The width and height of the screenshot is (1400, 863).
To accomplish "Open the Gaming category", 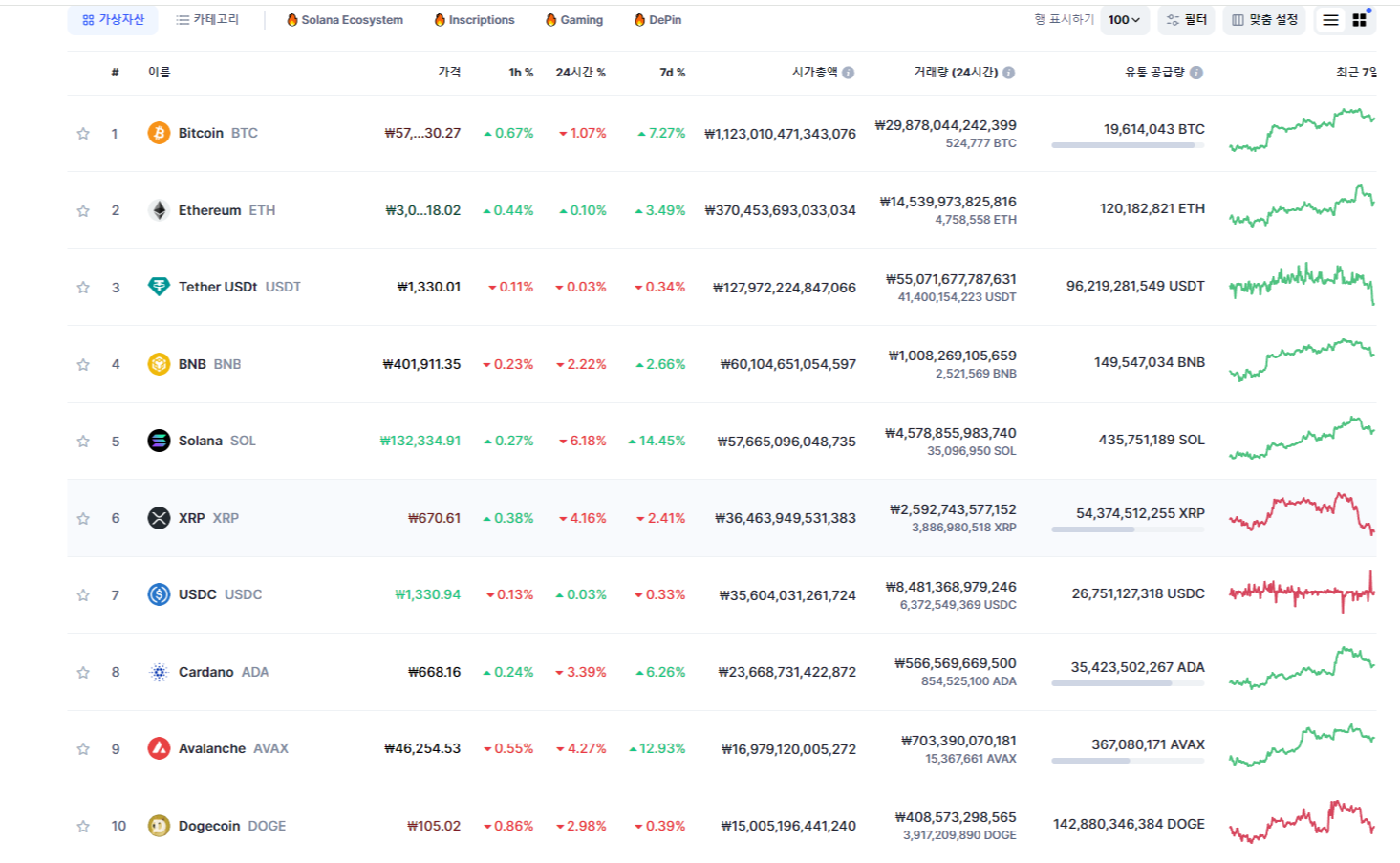I will point(574,20).
